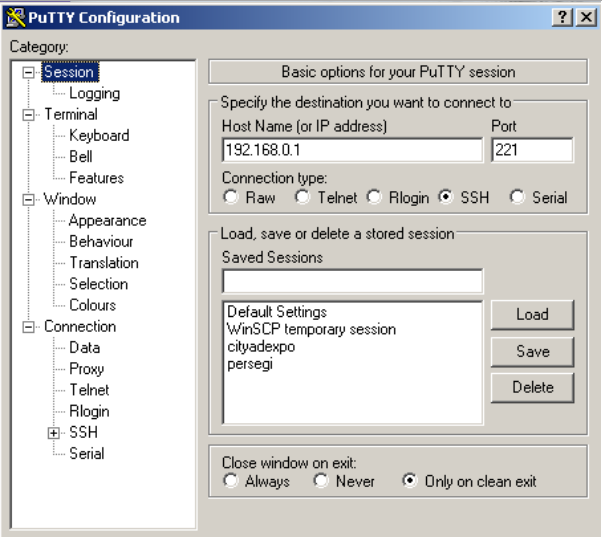
Task: Click the Port field showing 221
Action: click(532, 150)
